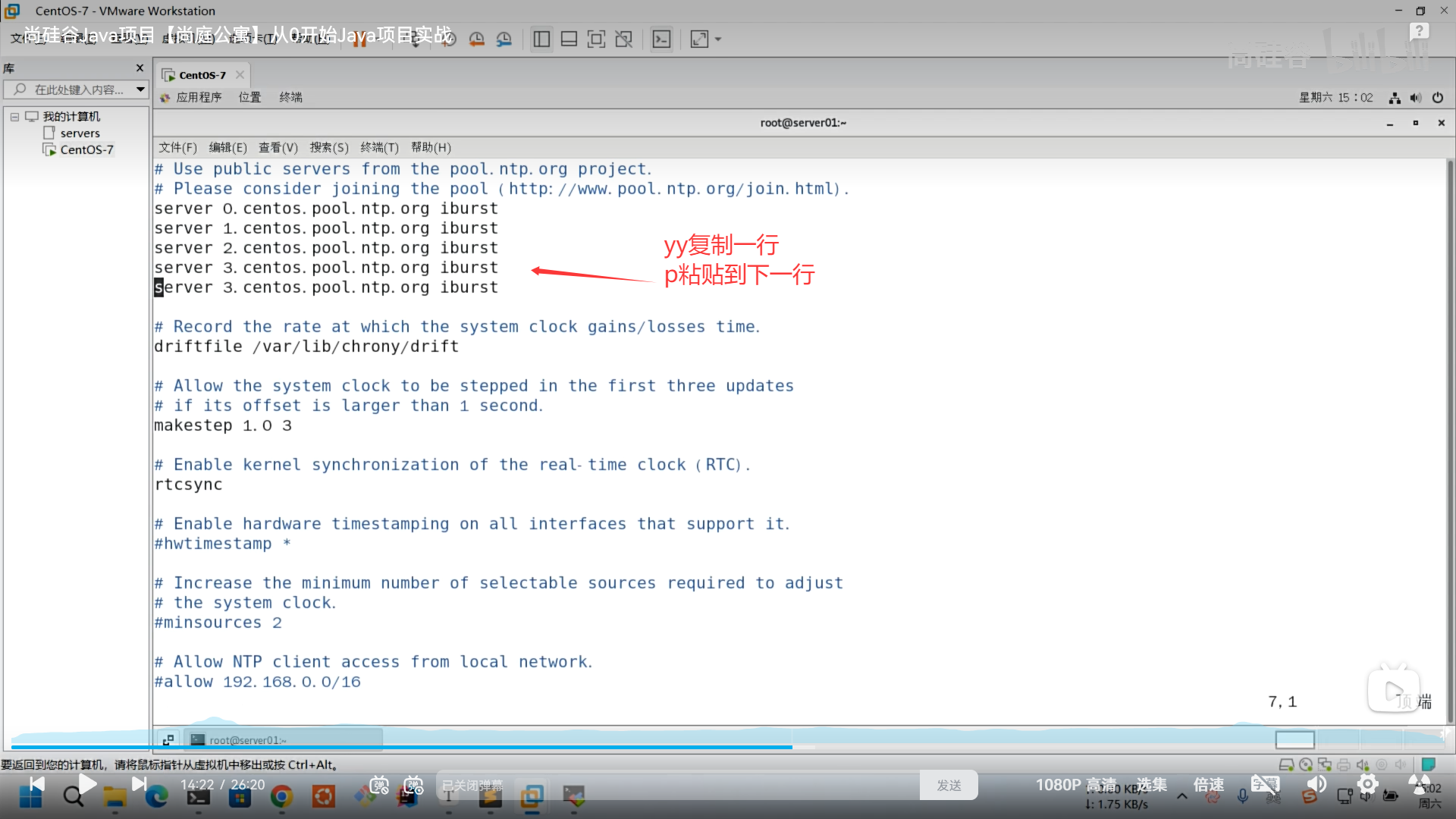1456x819 pixels.
Task: Toggle the library sidebar panel icon
Action: [x=541, y=39]
